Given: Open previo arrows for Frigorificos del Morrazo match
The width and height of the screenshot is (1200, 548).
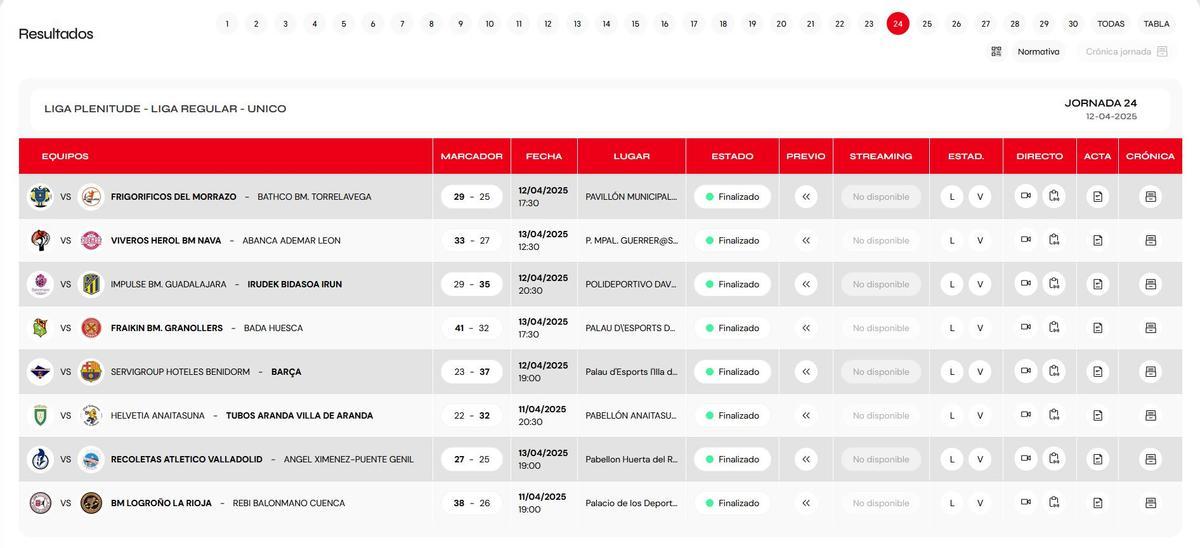Looking at the screenshot, I should coord(806,196).
